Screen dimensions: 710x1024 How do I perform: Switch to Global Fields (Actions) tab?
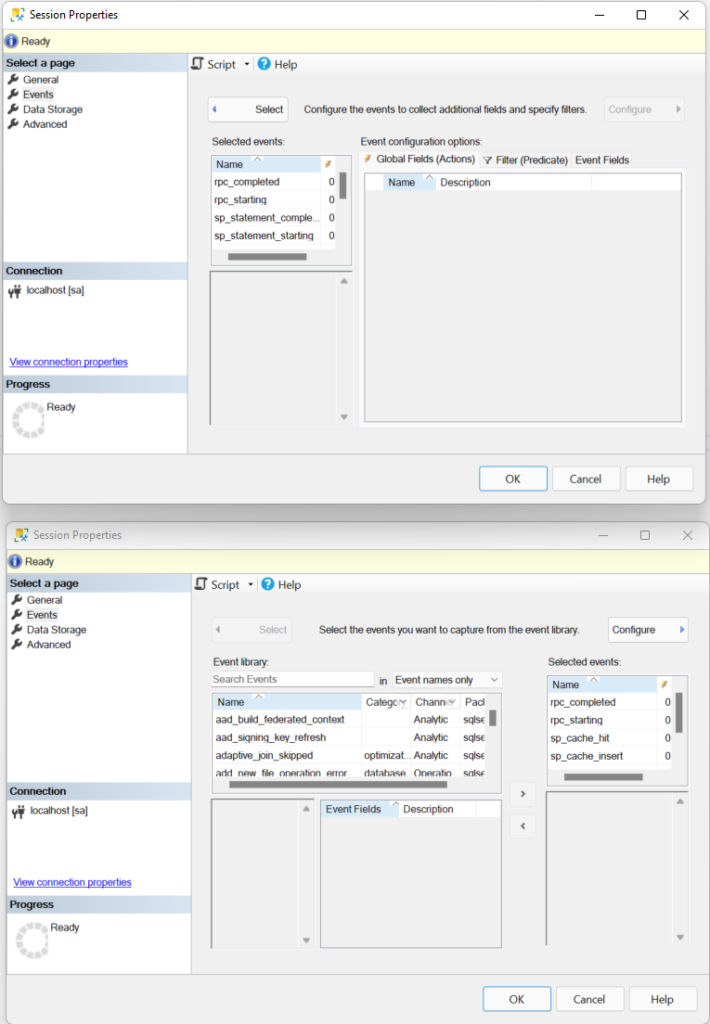(x=419, y=159)
